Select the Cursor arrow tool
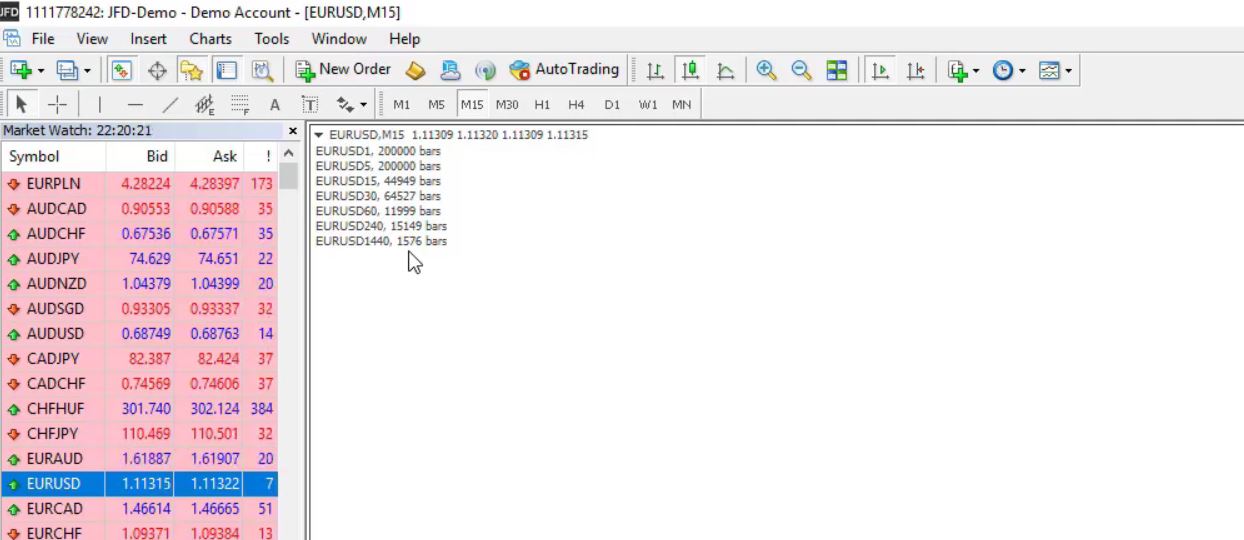 click(21, 104)
